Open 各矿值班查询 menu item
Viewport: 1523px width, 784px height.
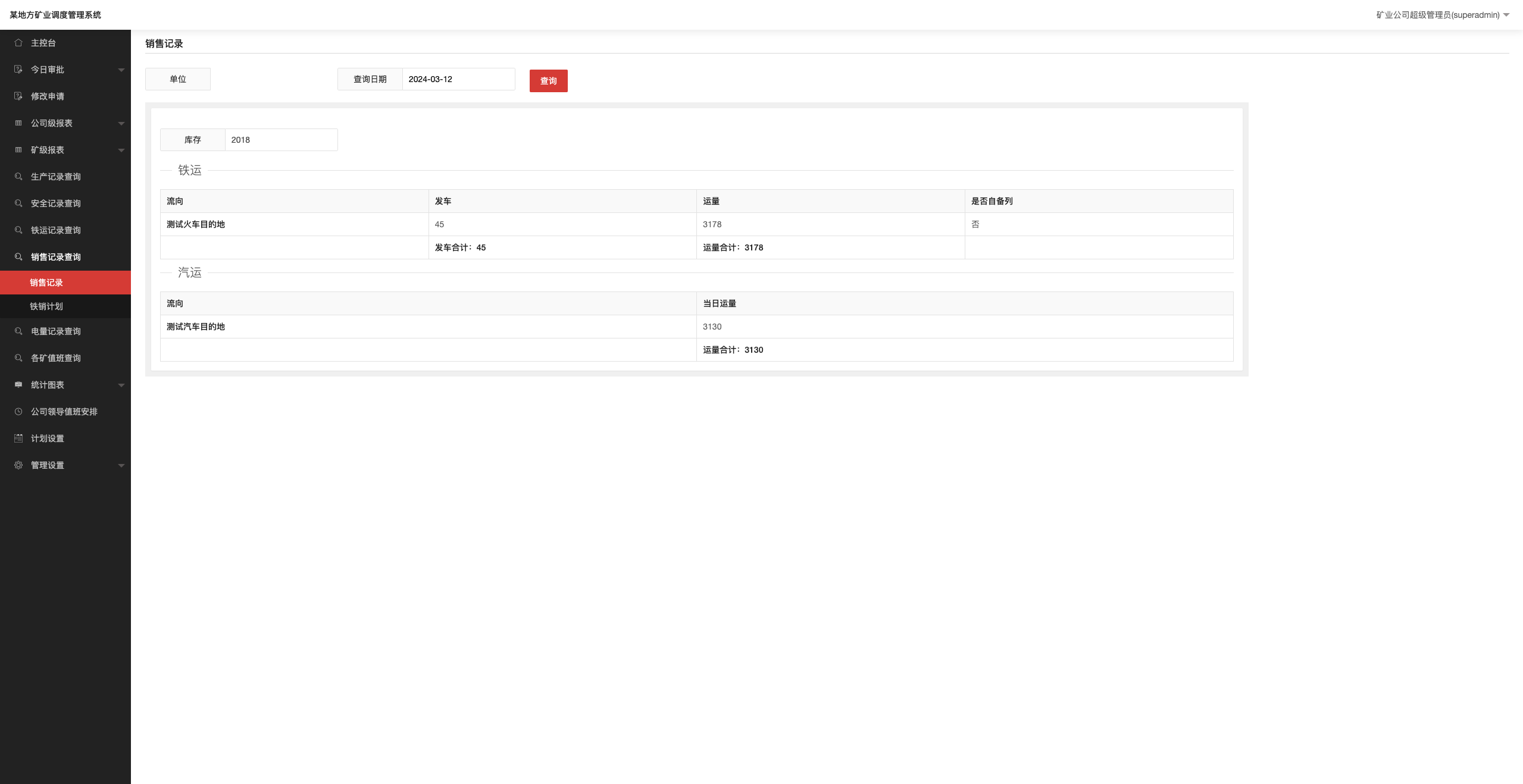[x=65, y=358]
